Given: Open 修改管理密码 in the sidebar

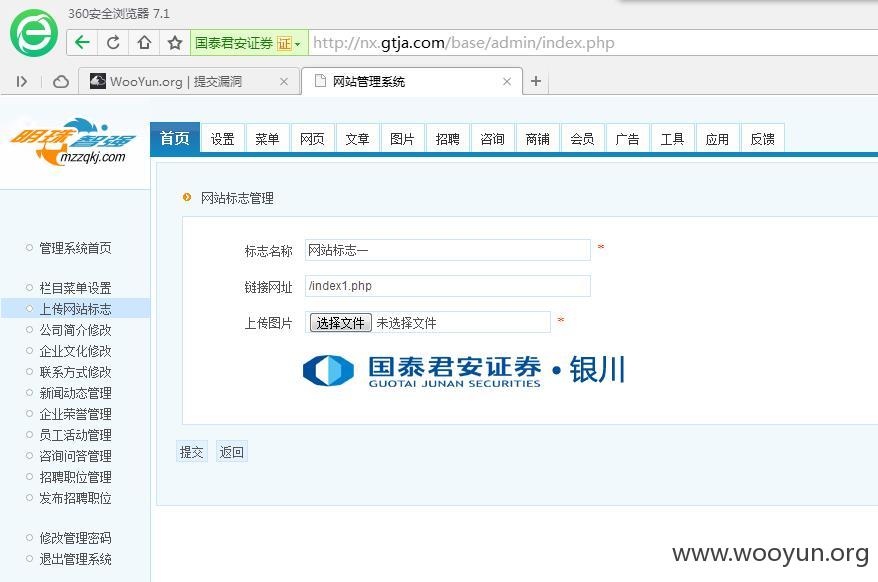Looking at the screenshot, I should (75, 538).
